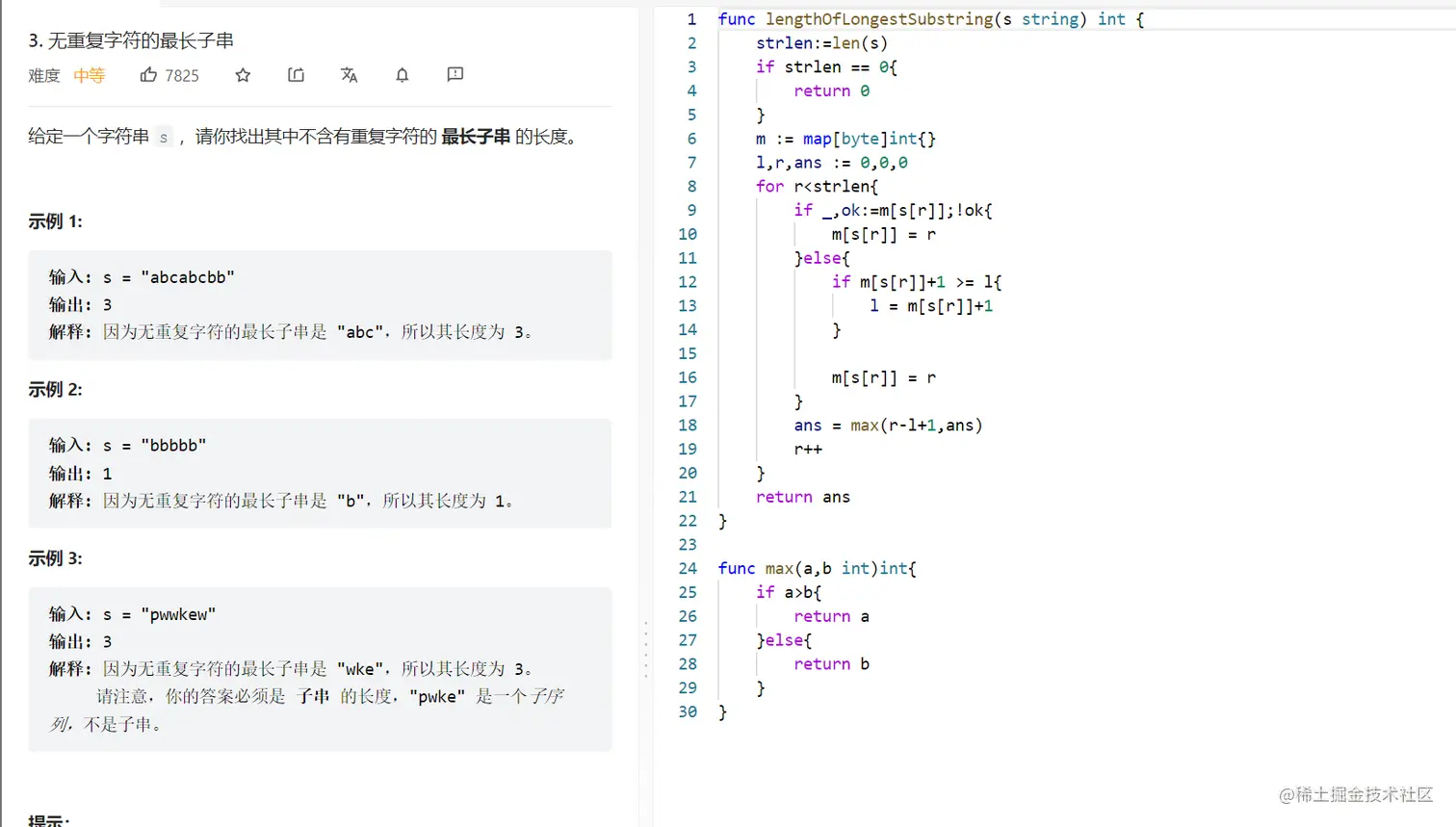The width and height of the screenshot is (1456, 827).
Task: Click the code line r++
Action: (x=808, y=450)
